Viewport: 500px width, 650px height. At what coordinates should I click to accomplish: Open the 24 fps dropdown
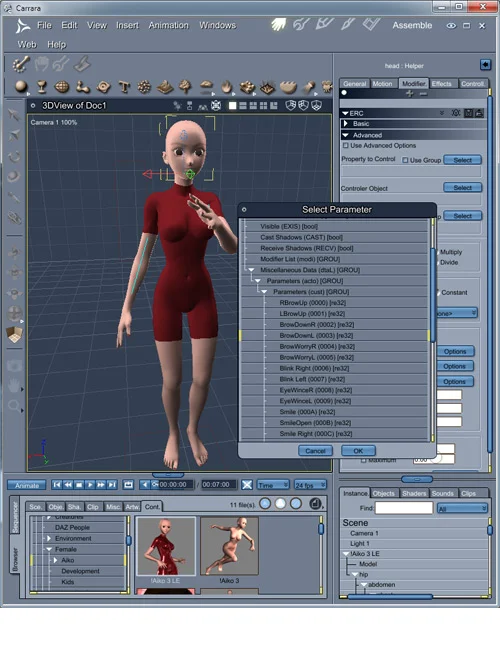pos(310,485)
